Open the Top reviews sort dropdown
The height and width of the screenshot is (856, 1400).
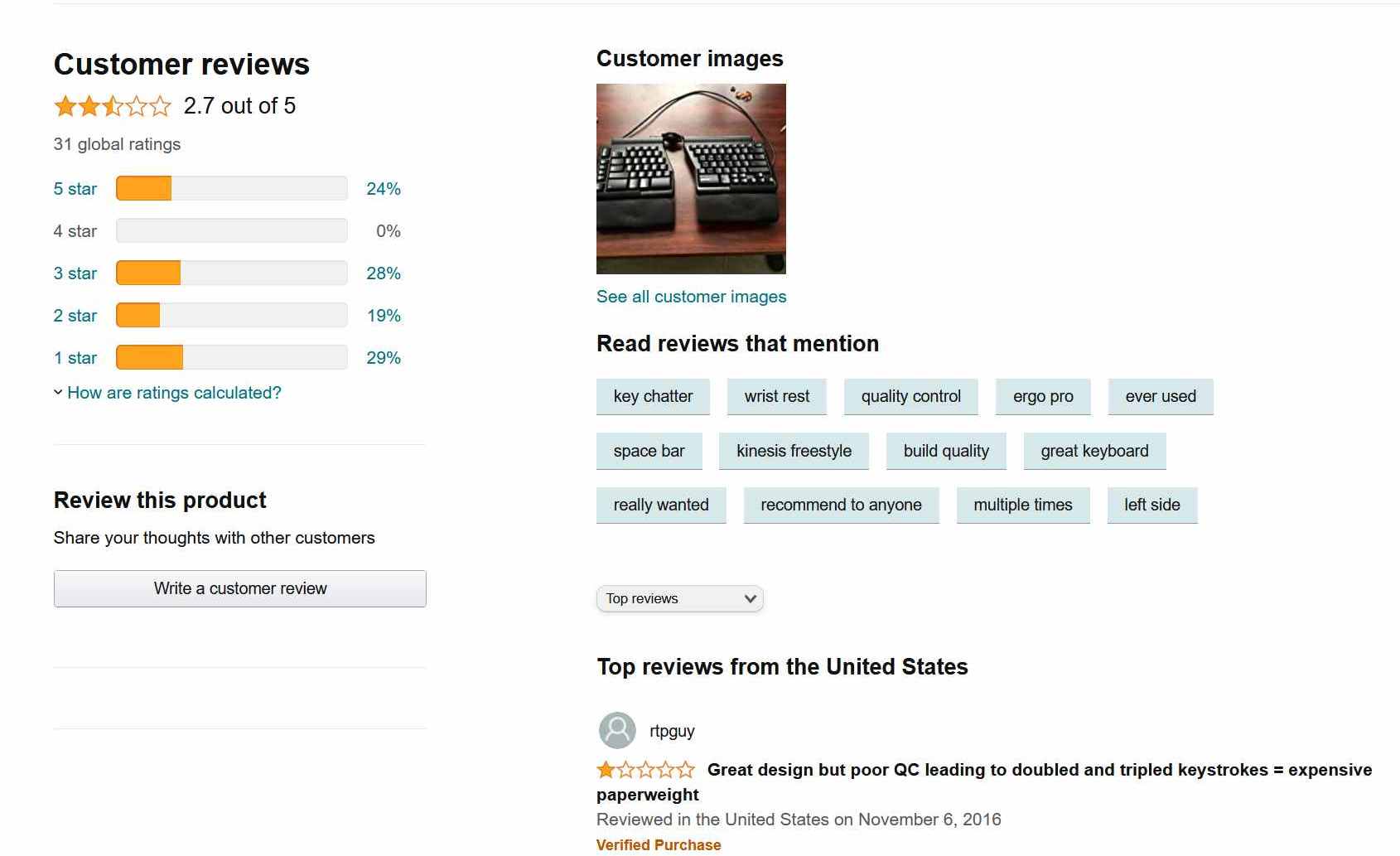pyautogui.click(x=679, y=597)
